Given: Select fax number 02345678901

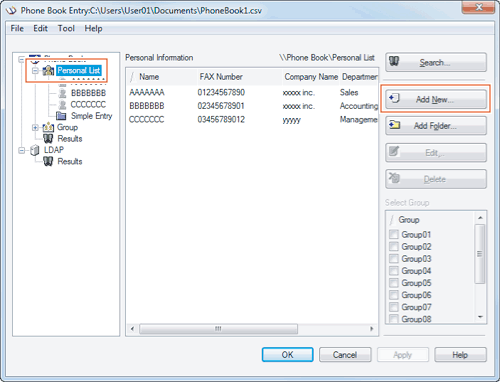Looking at the screenshot, I should click(x=221, y=106).
